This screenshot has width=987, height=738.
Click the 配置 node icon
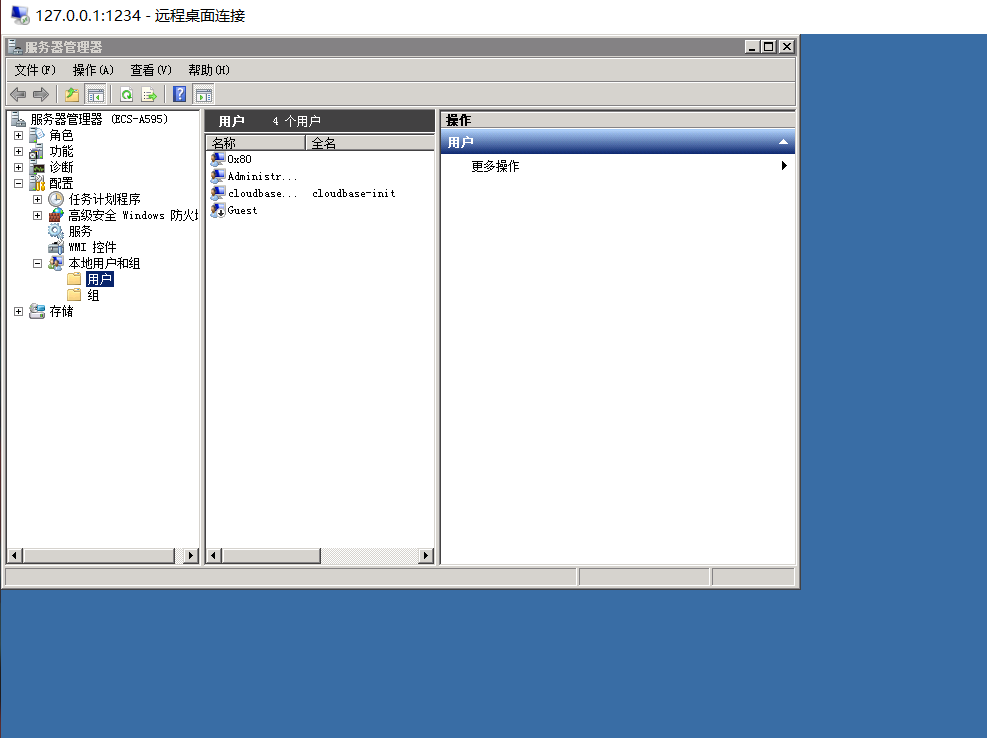tap(37, 183)
